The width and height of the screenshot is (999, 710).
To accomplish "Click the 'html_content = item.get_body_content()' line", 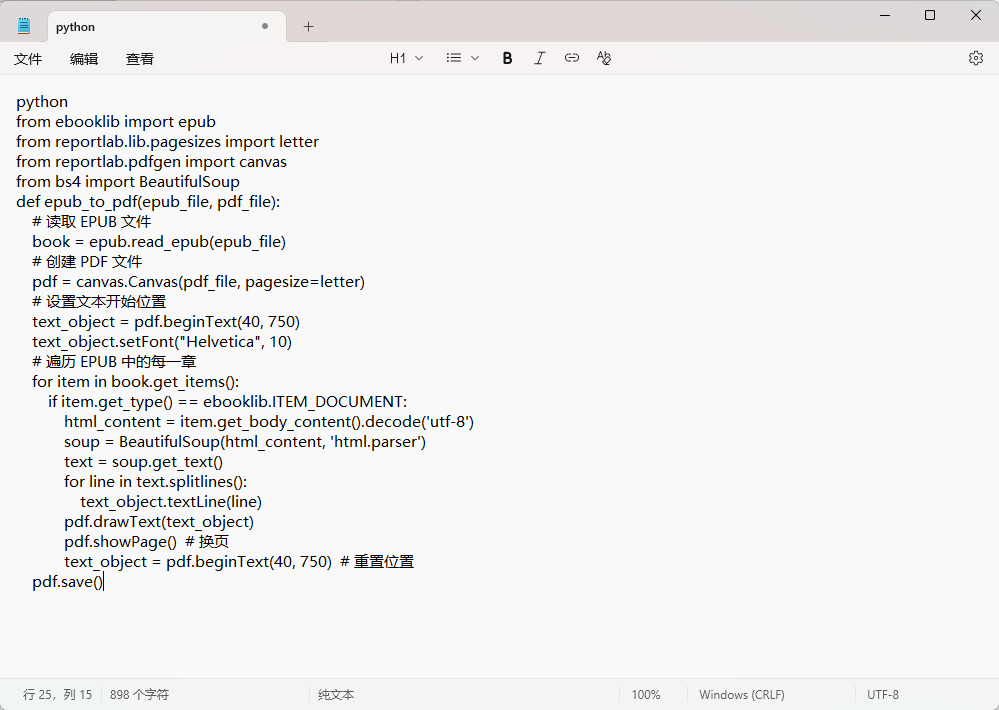I will pyautogui.click(x=269, y=422).
